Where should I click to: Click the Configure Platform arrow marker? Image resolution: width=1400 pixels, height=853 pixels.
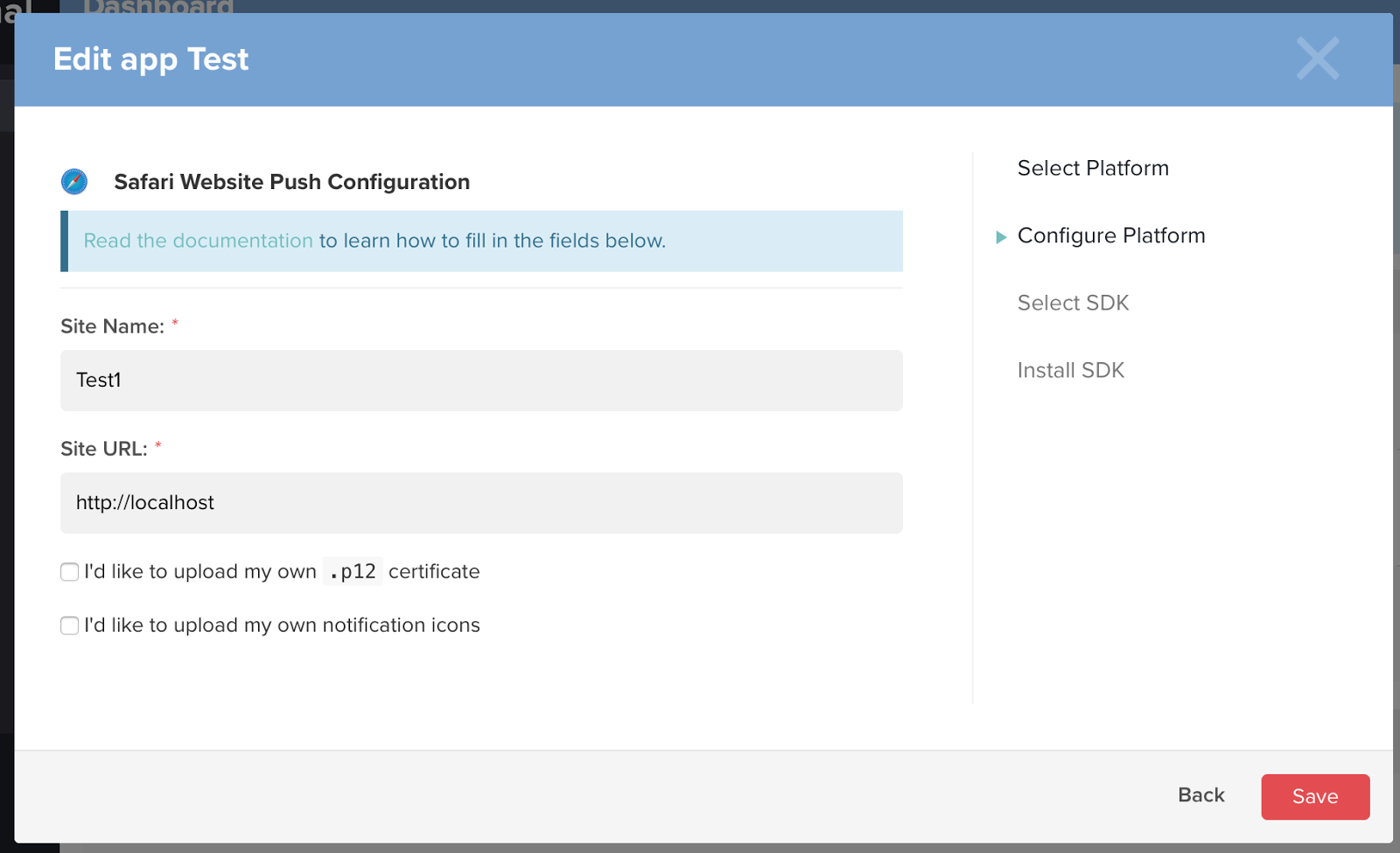[1001, 237]
